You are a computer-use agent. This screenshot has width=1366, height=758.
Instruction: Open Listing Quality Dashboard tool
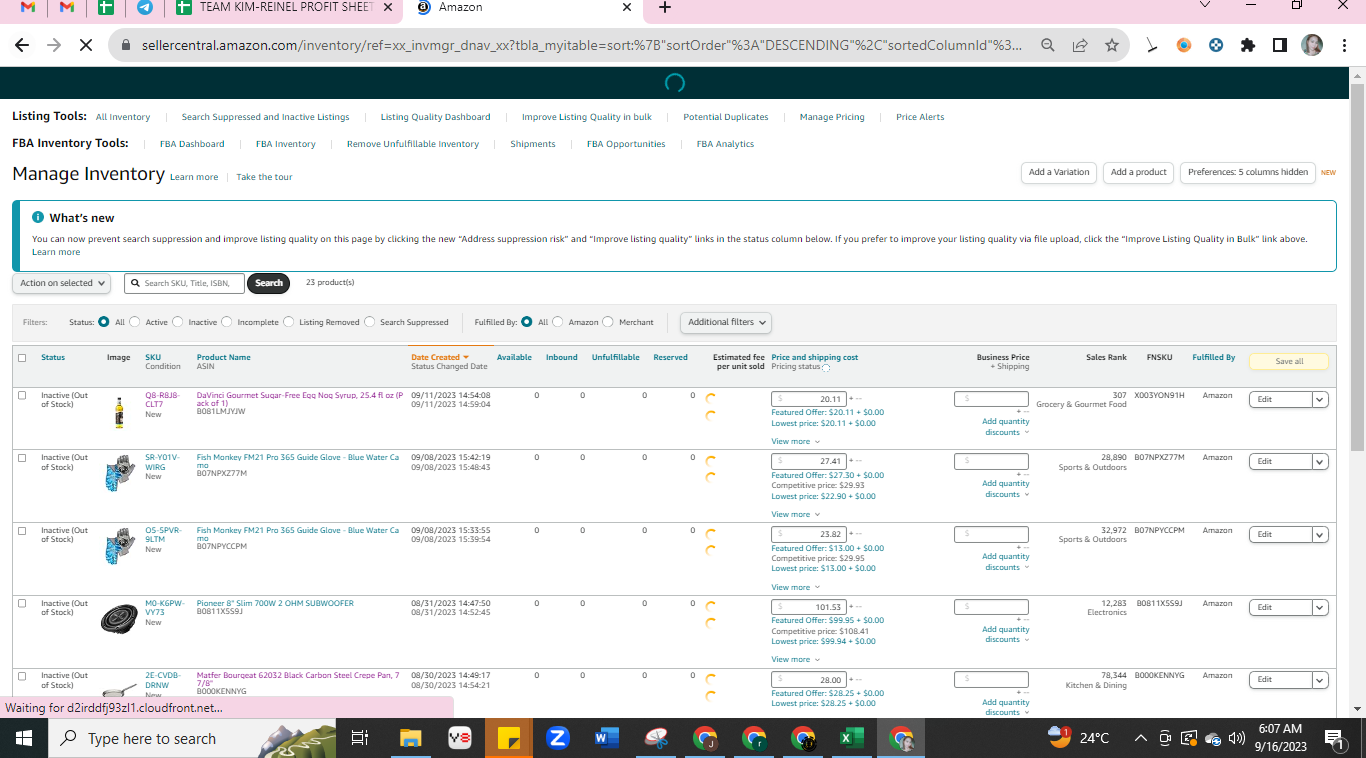(435, 117)
